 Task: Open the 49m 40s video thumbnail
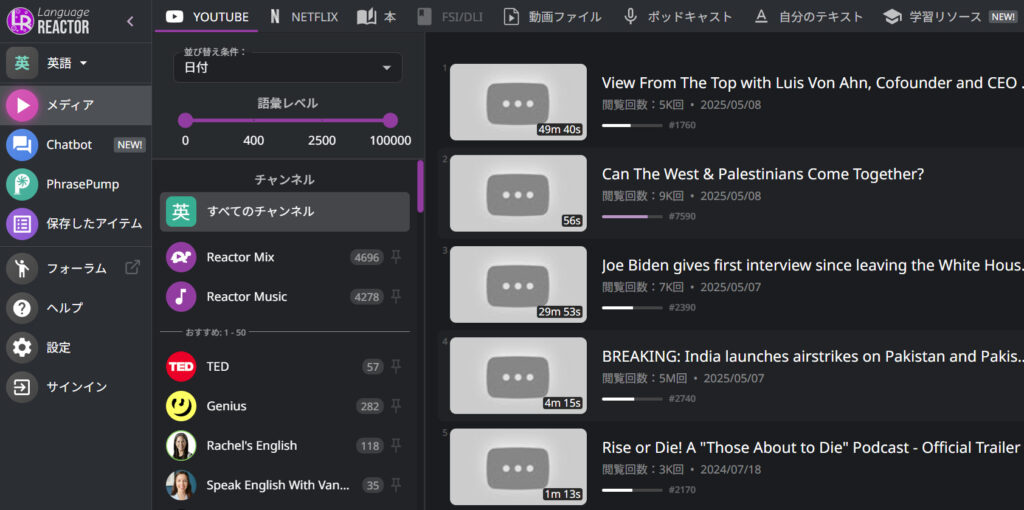click(519, 102)
